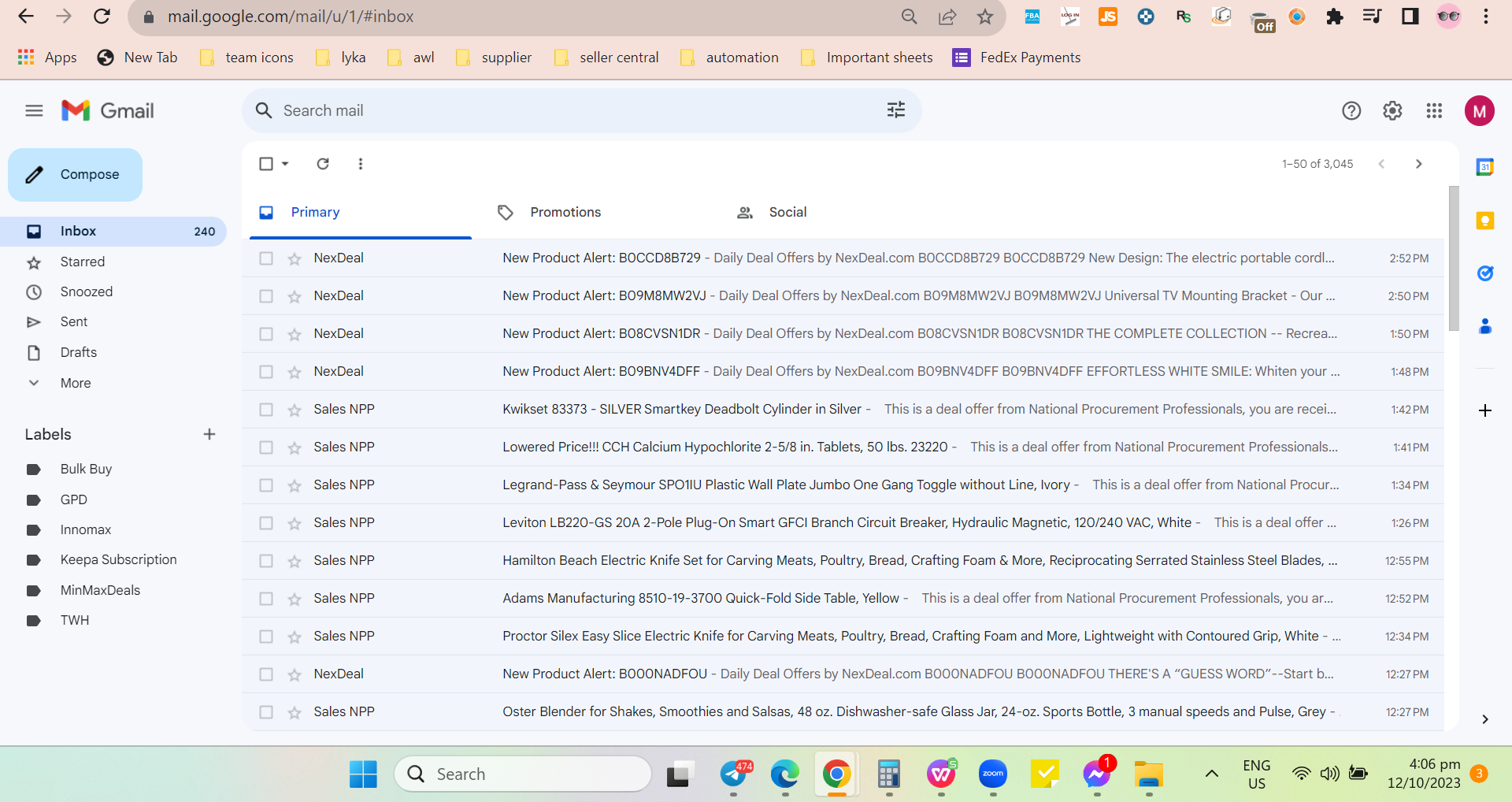Open Google apps grid launcher

1434,111
